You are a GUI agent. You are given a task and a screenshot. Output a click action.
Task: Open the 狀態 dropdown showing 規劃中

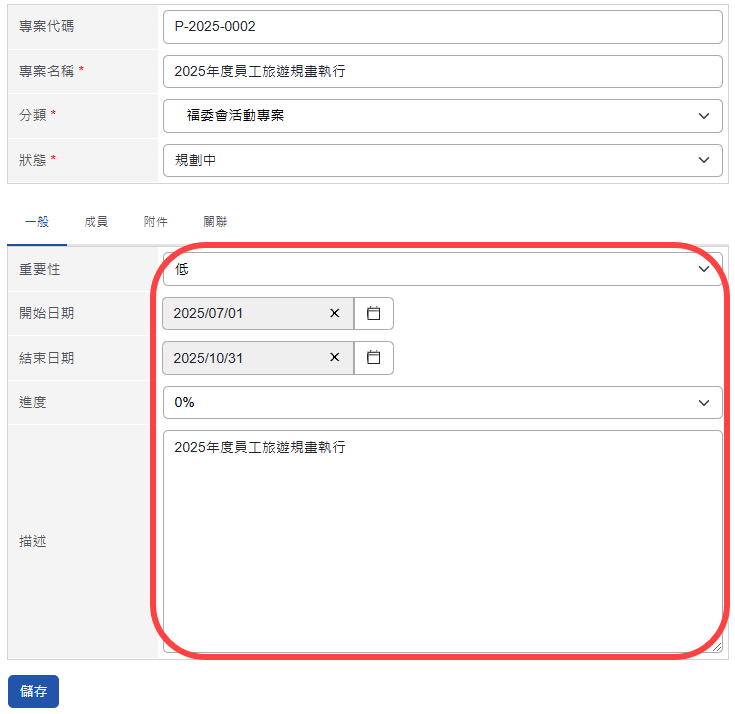tap(442, 160)
